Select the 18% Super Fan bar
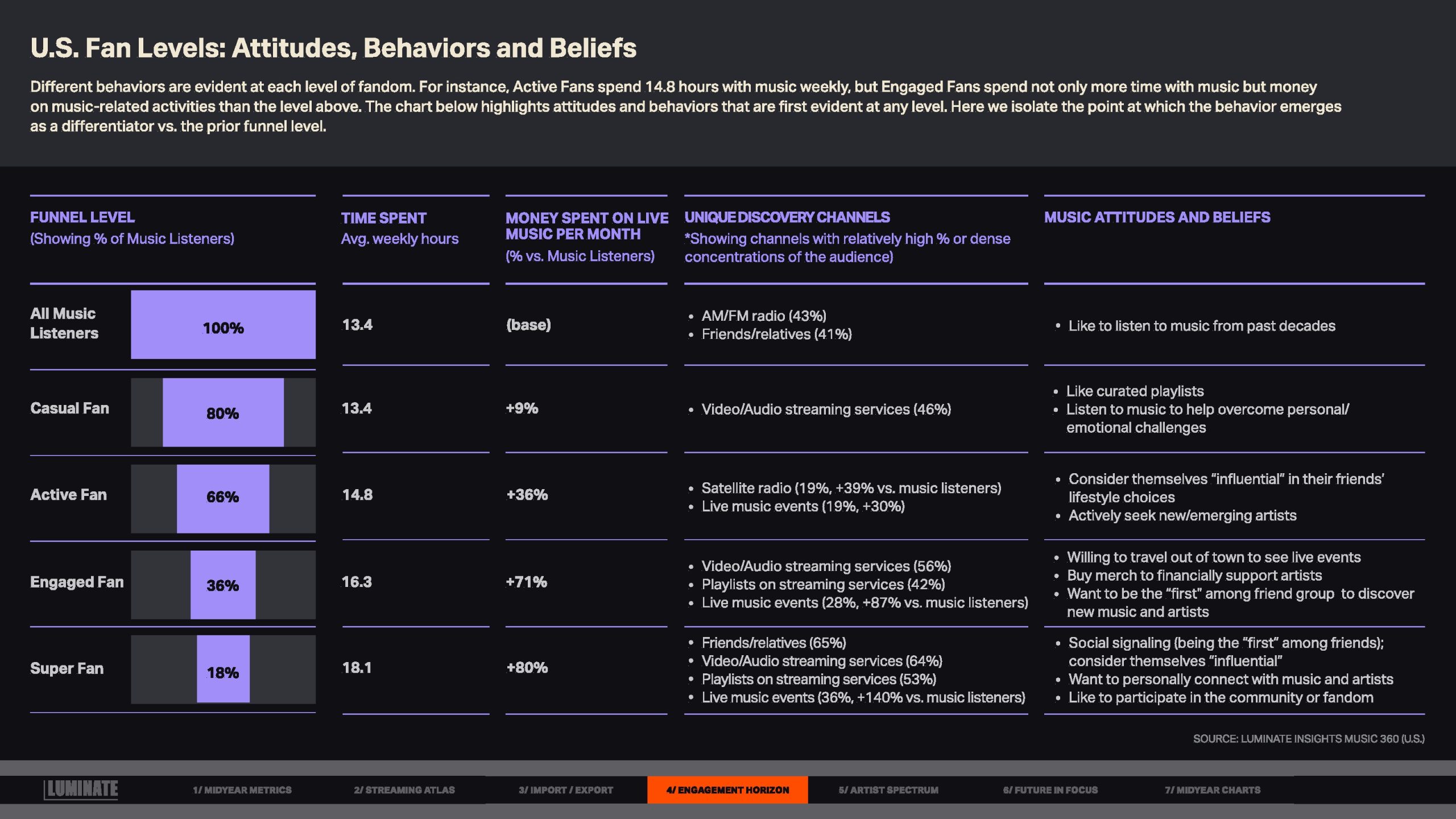Image resolution: width=1456 pixels, height=819 pixels. pos(223,669)
